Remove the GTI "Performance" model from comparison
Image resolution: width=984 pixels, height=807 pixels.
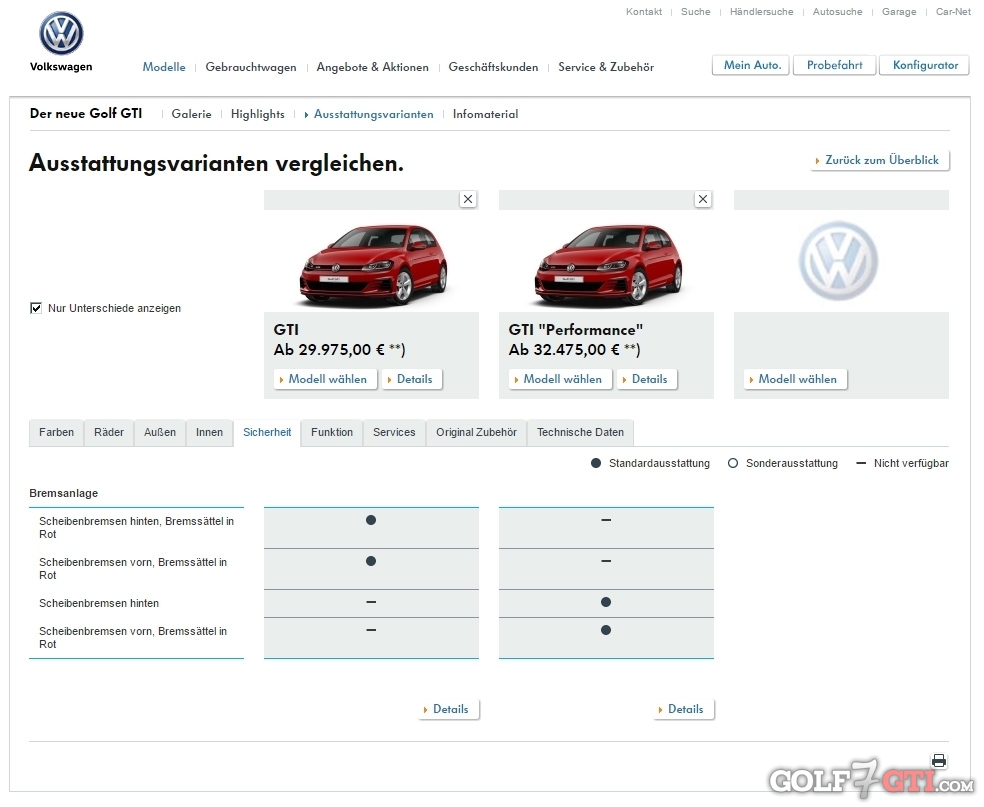tap(703, 200)
